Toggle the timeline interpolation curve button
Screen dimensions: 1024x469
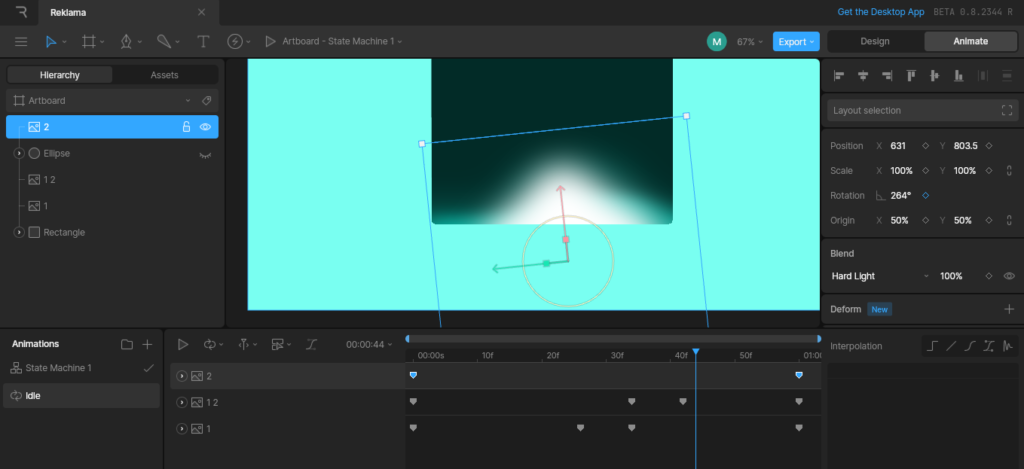(x=312, y=344)
